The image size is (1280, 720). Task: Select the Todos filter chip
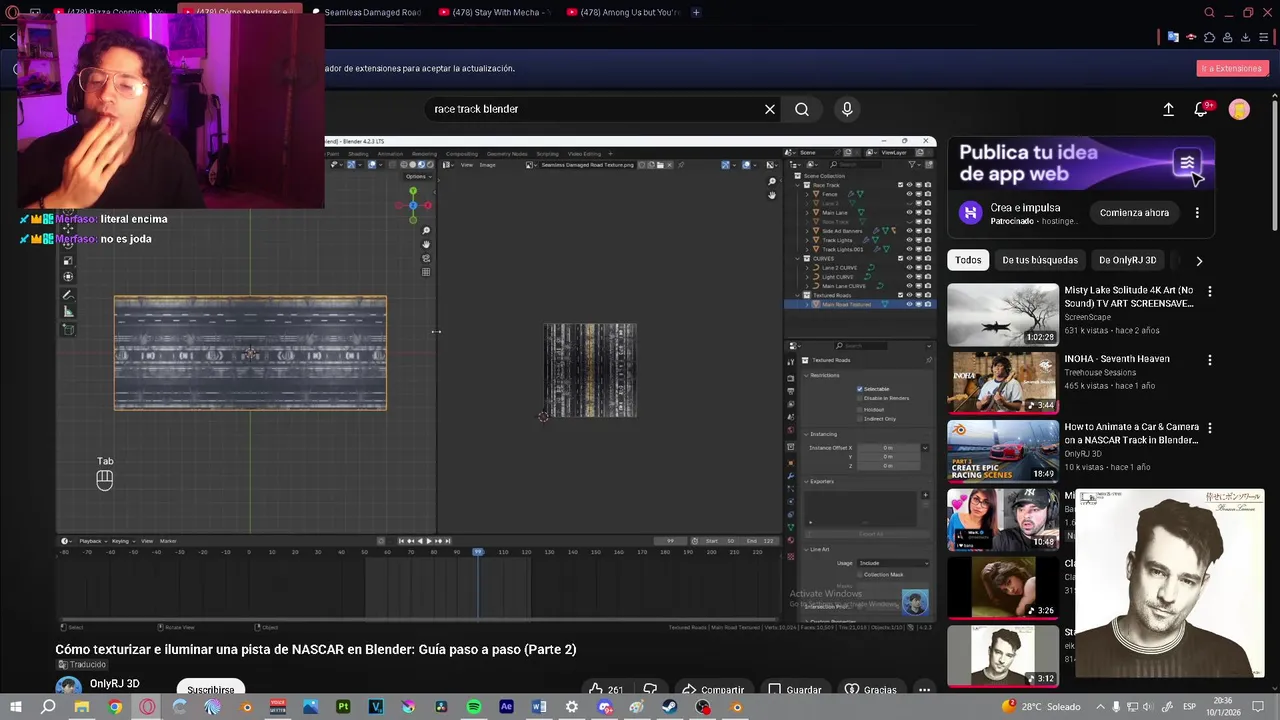968,260
